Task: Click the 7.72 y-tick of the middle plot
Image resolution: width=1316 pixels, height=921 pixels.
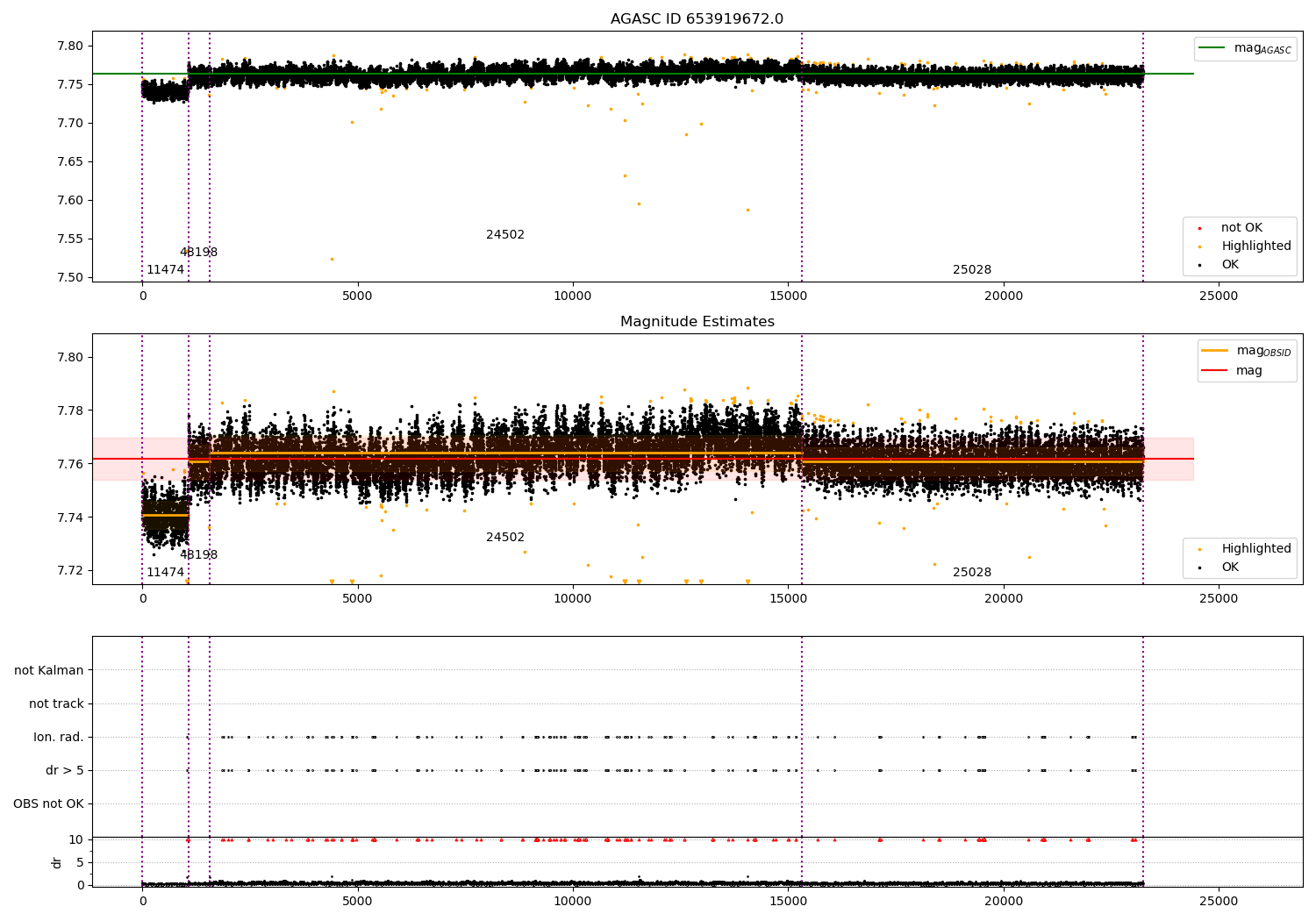Action: [x=68, y=571]
